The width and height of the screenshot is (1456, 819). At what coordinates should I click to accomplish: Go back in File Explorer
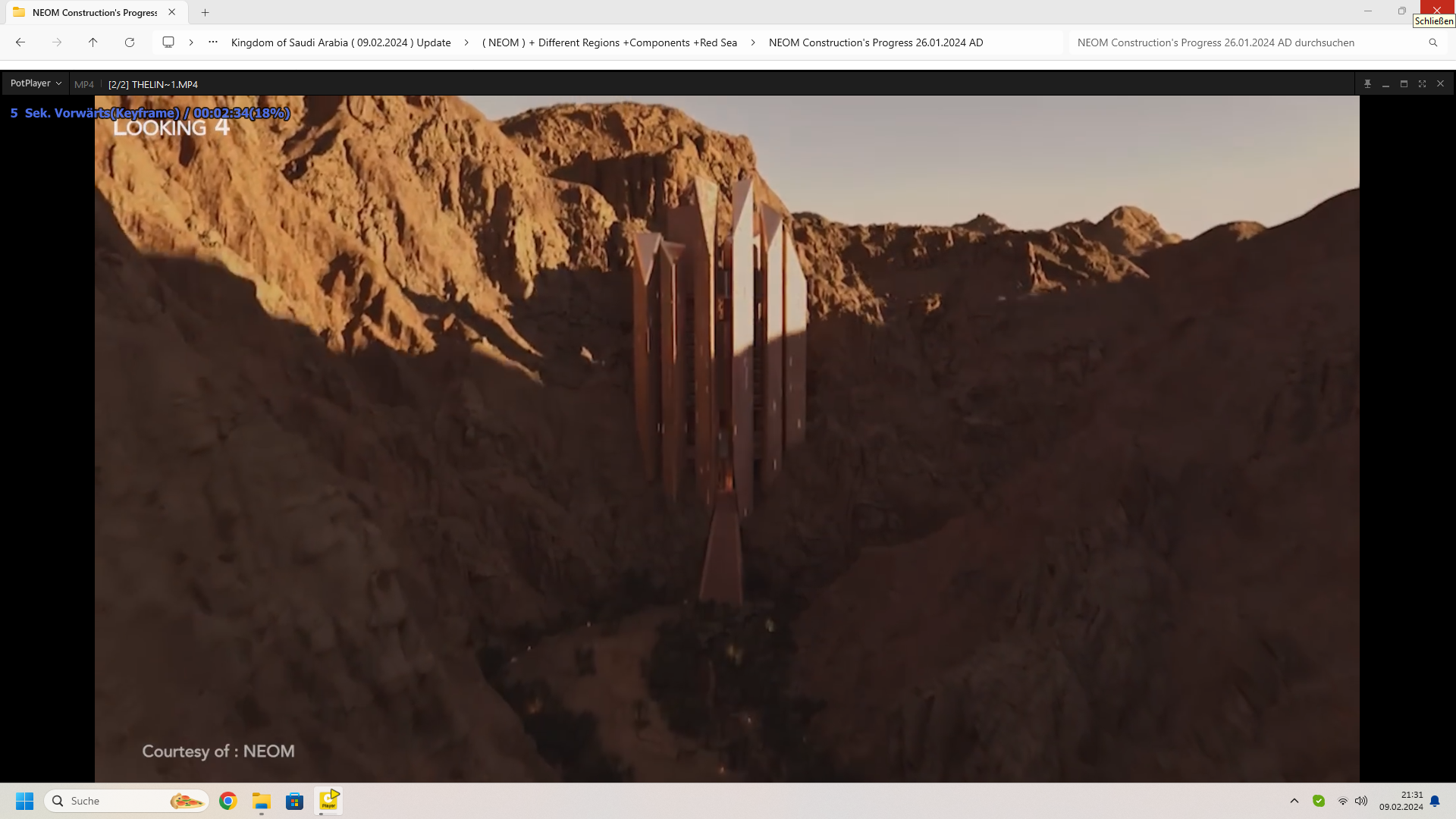(x=20, y=42)
